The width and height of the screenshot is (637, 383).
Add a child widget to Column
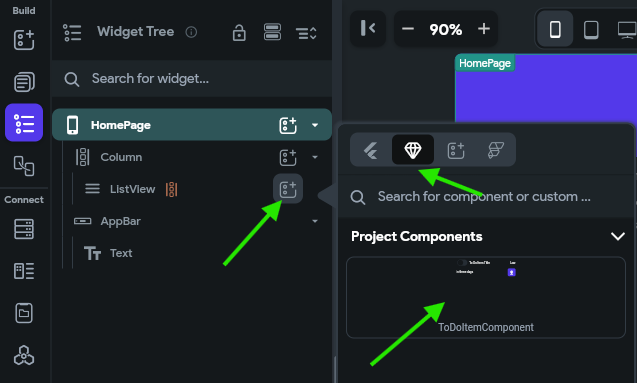pyautogui.click(x=288, y=157)
